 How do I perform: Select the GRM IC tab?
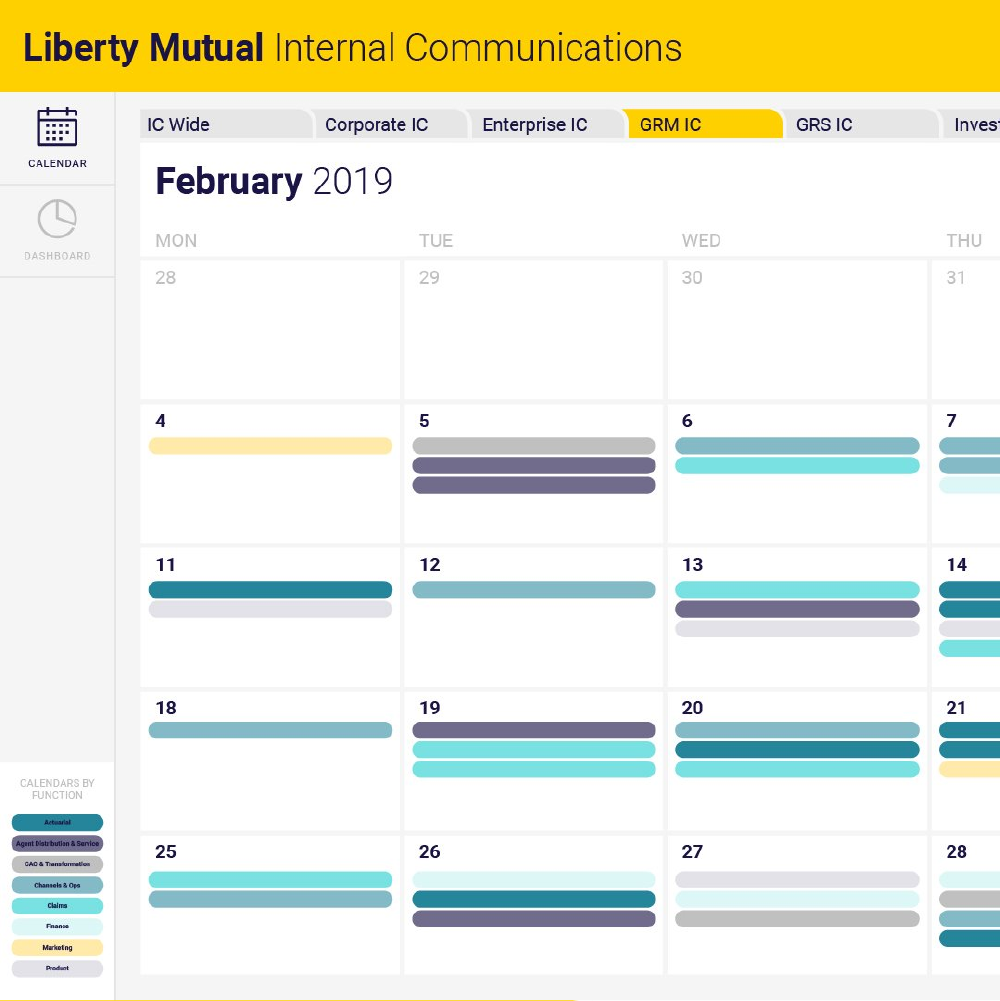click(705, 124)
